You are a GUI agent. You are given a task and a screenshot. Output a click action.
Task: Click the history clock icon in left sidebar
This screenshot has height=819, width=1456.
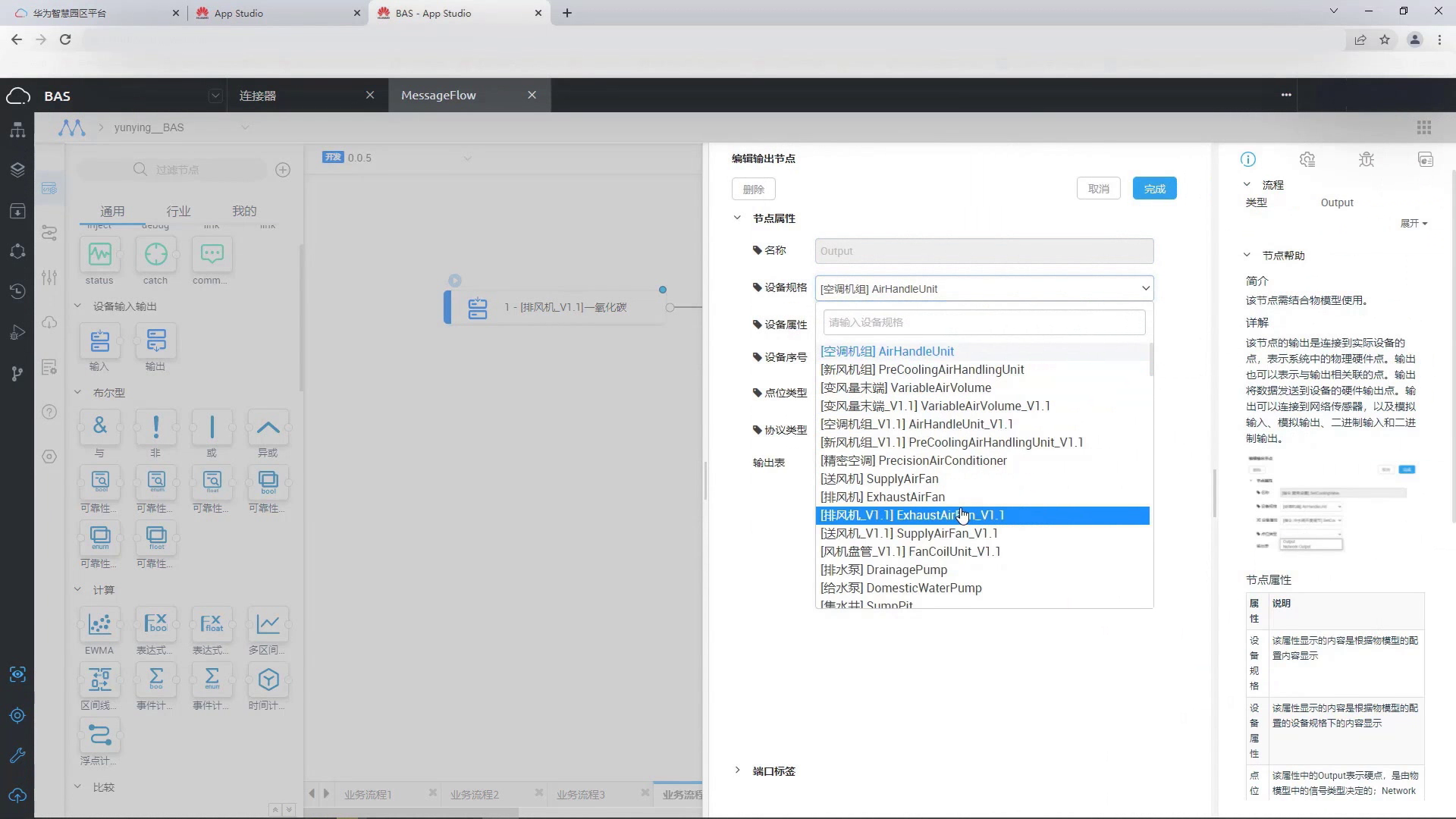click(x=17, y=291)
